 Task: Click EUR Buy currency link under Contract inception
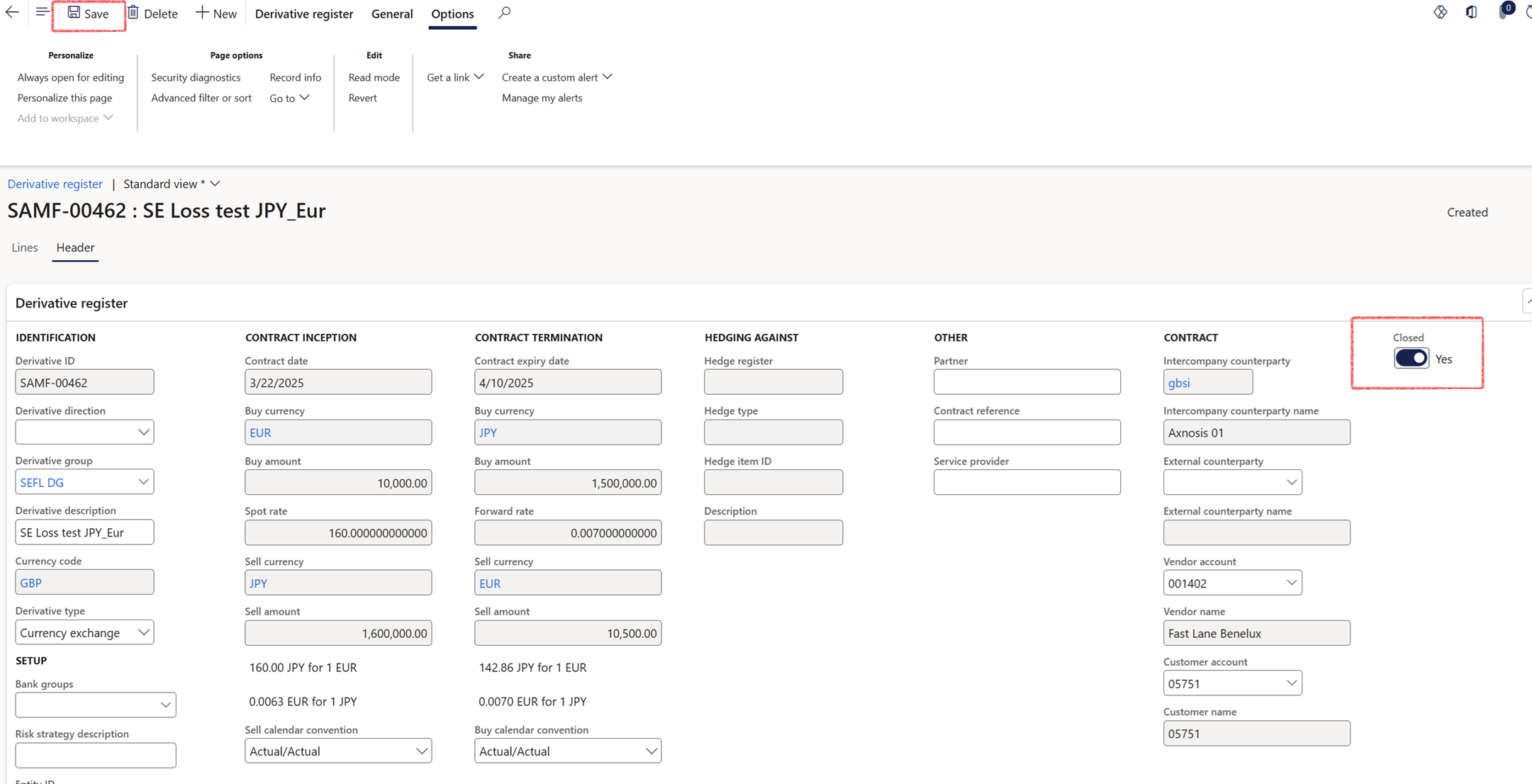point(260,432)
